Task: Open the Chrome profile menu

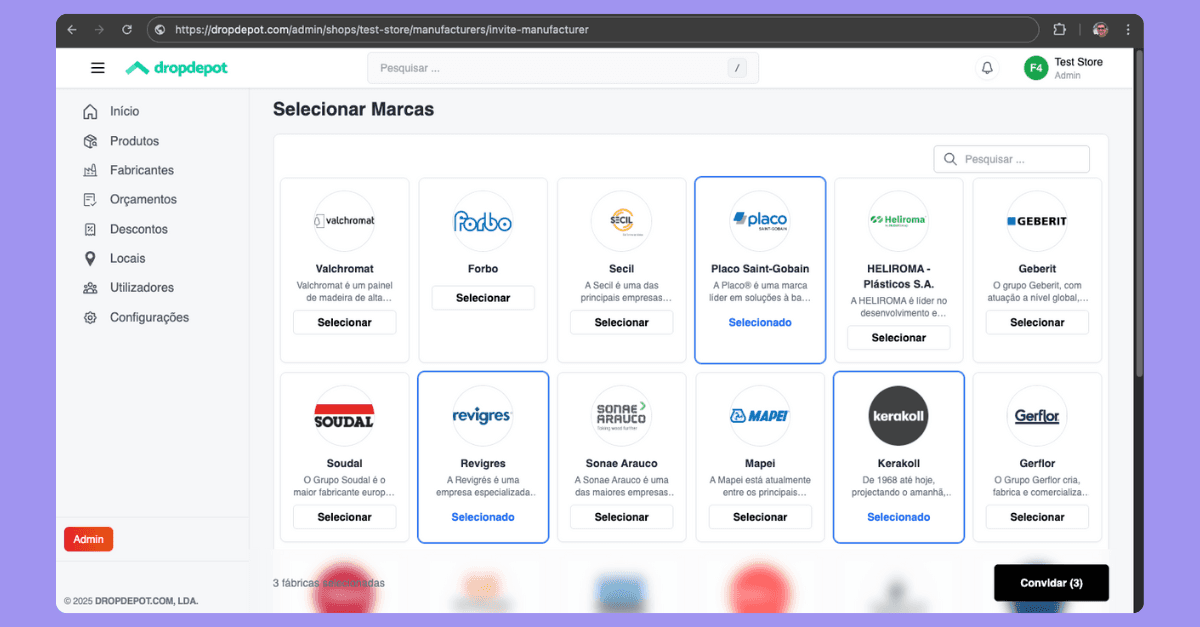Action: (x=1099, y=29)
